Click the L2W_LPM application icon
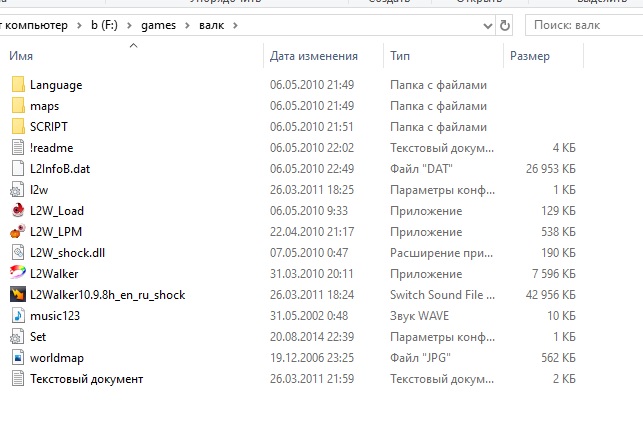Viewport: 643px width, 423px height. pyautogui.click(x=18, y=231)
